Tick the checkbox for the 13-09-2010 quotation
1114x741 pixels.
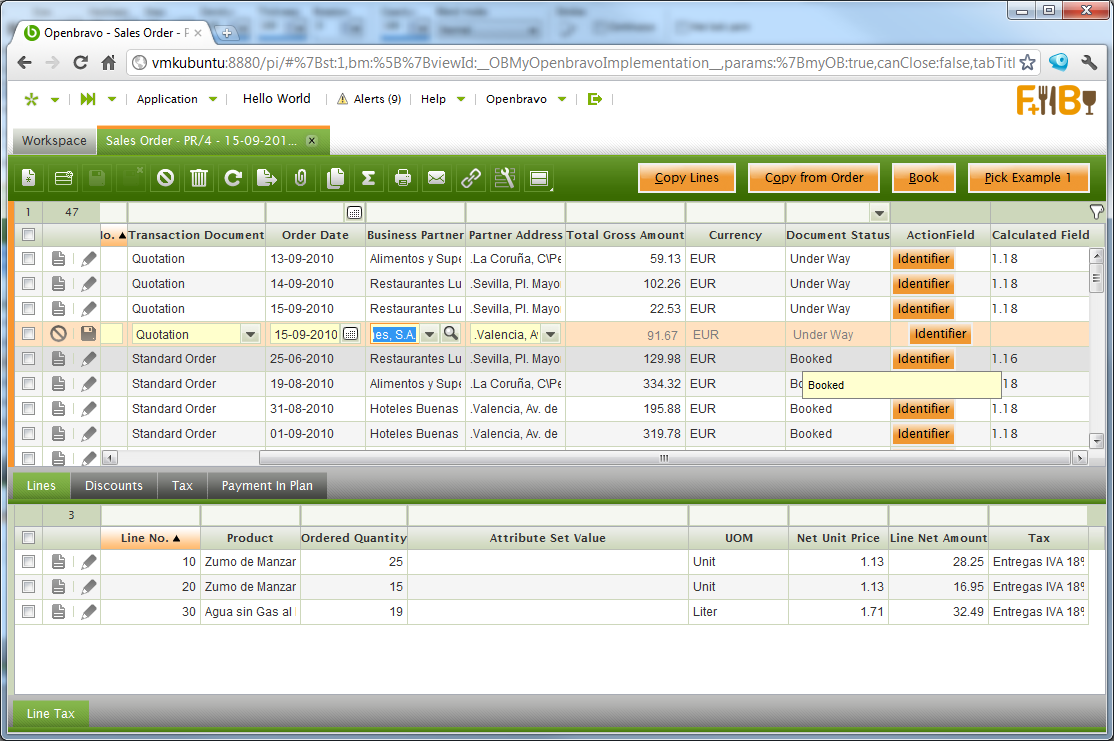(29, 259)
